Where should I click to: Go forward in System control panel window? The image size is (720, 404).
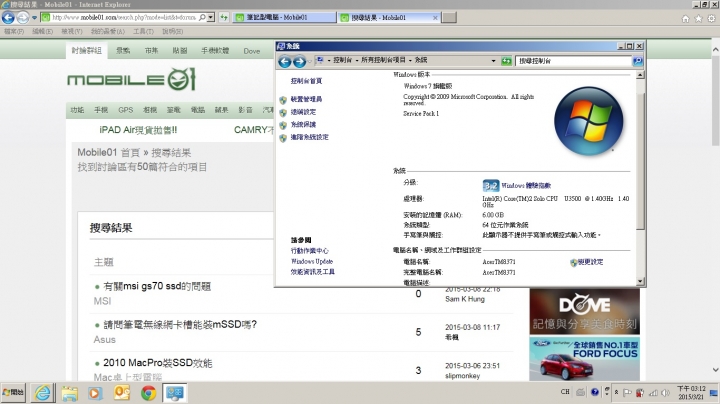click(299, 61)
